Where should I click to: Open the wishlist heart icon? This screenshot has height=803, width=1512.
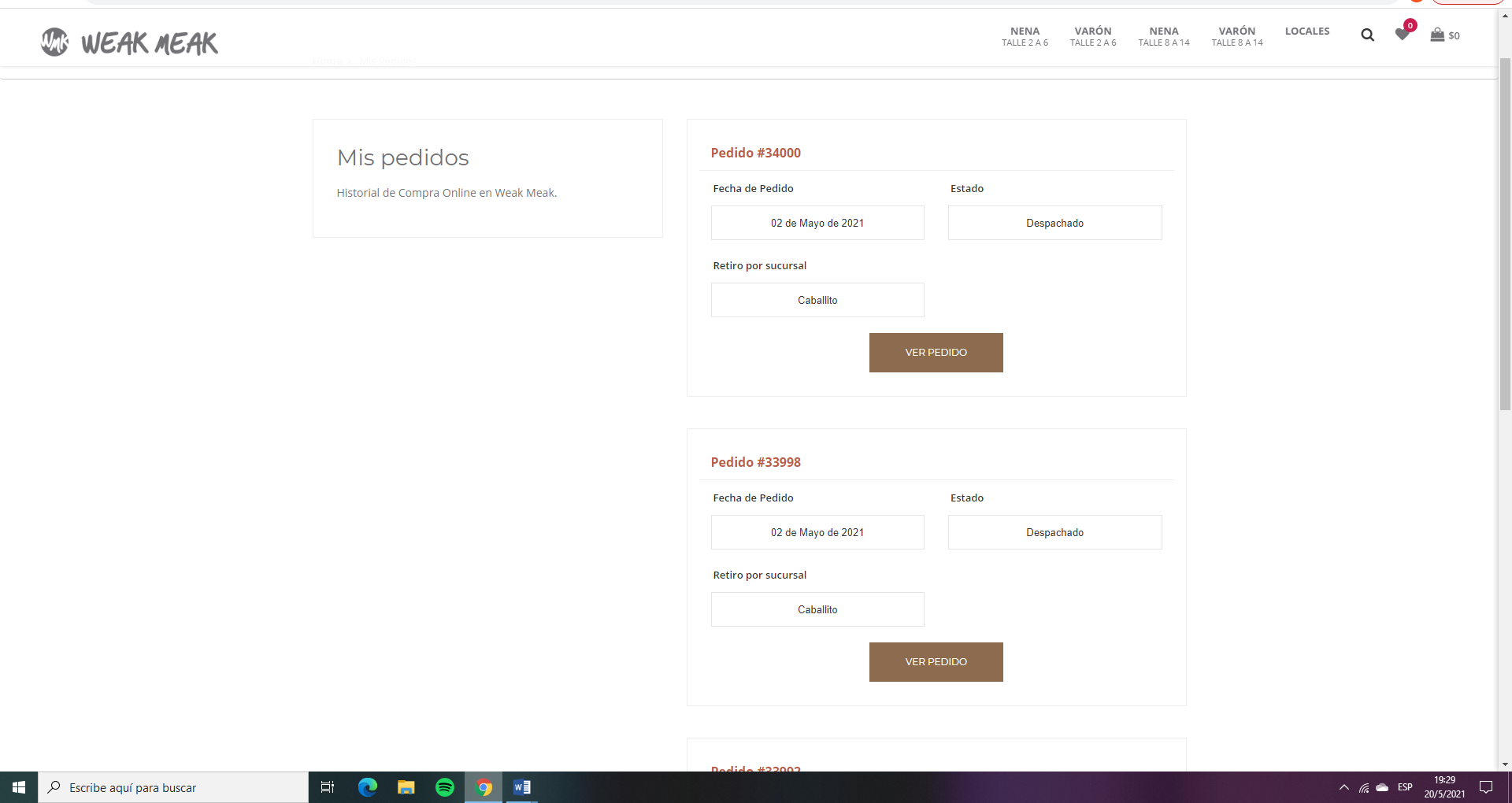click(1402, 34)
